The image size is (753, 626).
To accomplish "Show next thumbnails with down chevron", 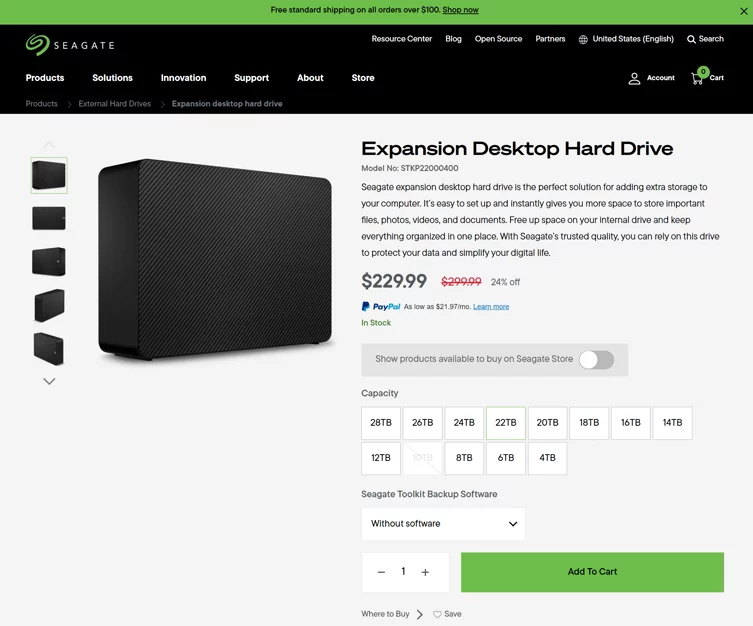I will click(49, 381).
